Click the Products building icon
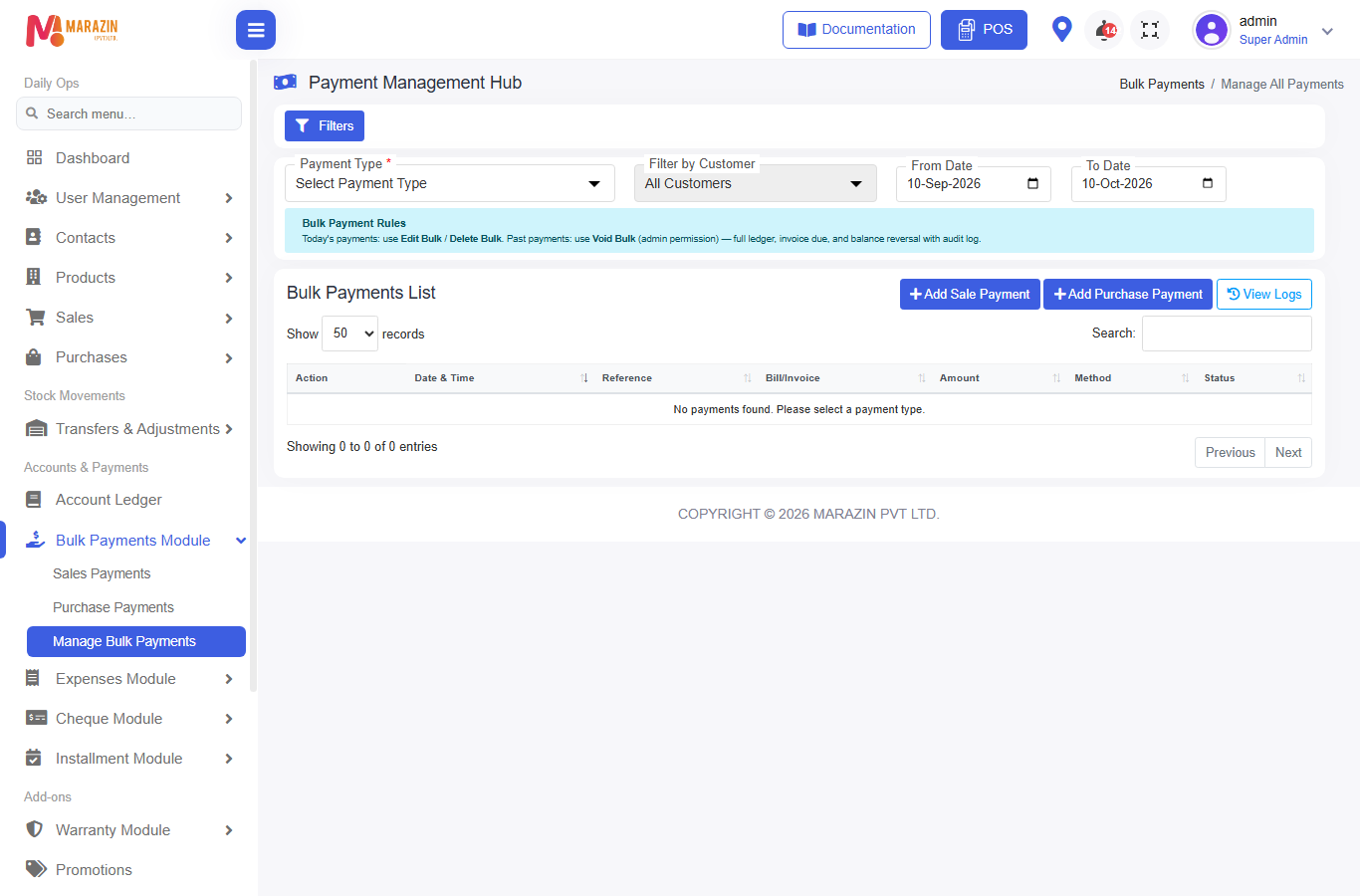Image resolution: width=1360 pixels, height=896 pixels. tap(34, 277)
